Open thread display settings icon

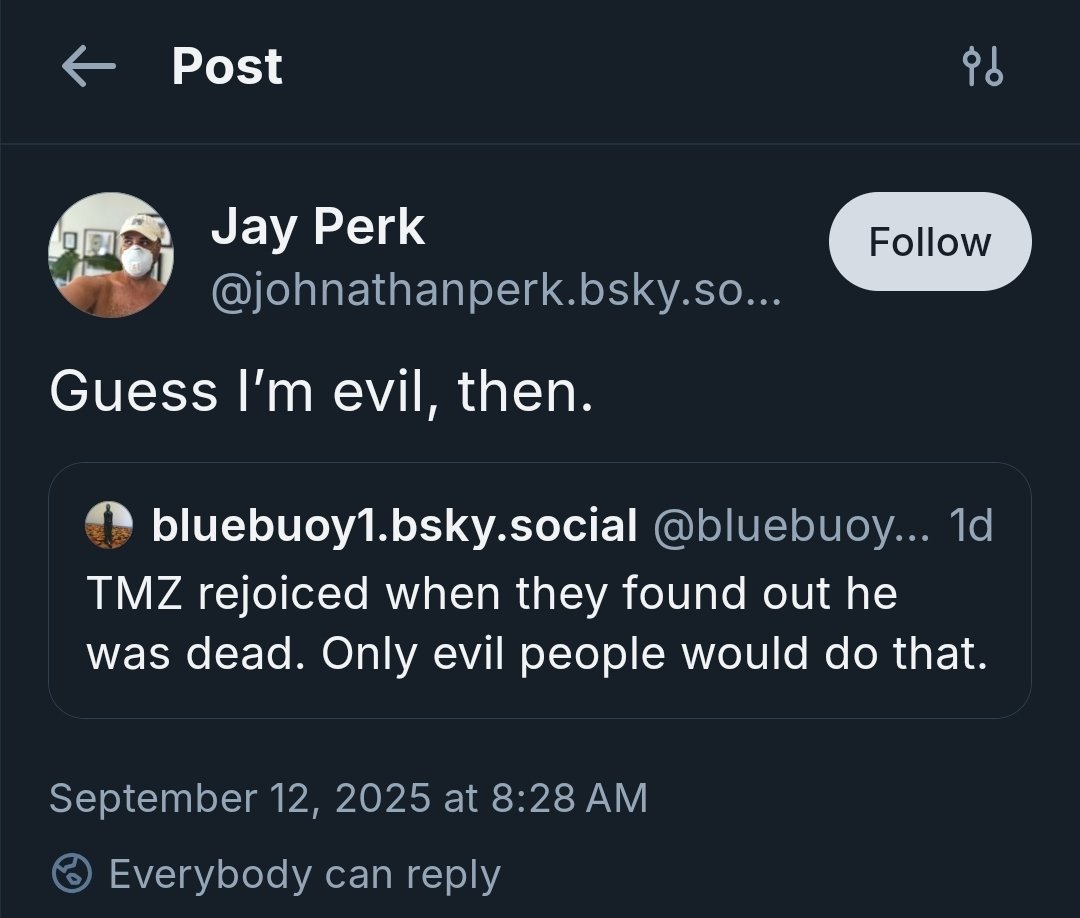[981, 68]
